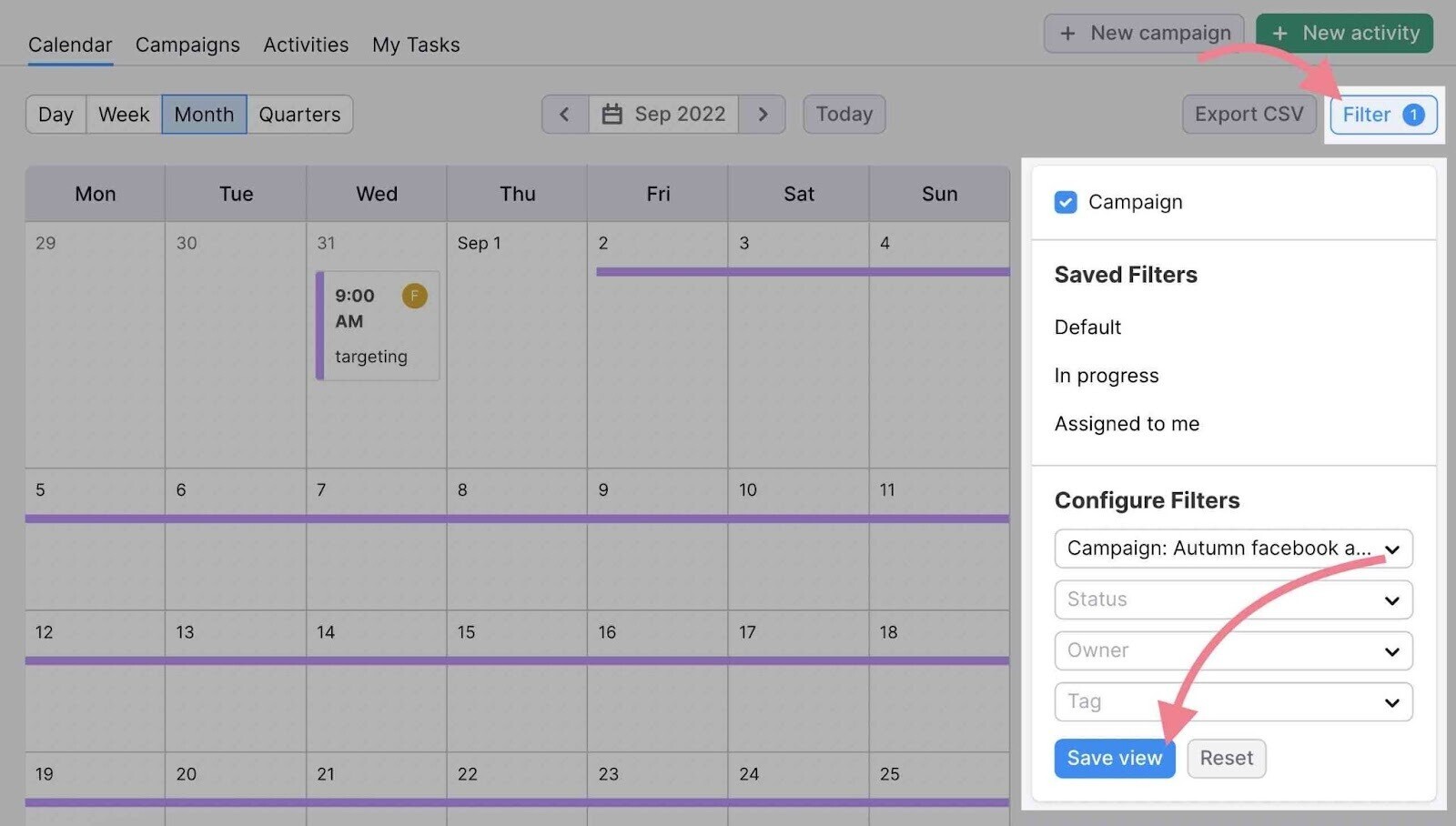This screenshot has height=826, width=1456.
Task: Uncheck the Campaign checkbox
Action: point(1065,202)
